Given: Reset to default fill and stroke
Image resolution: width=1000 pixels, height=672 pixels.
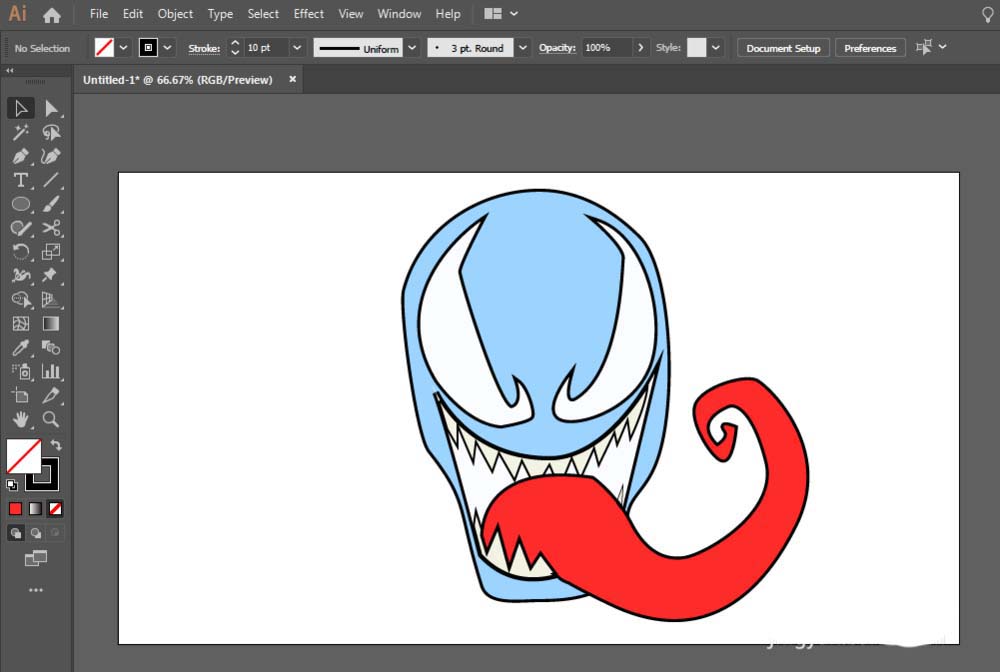Looking at the screenshot, I should tap(11, 485).
